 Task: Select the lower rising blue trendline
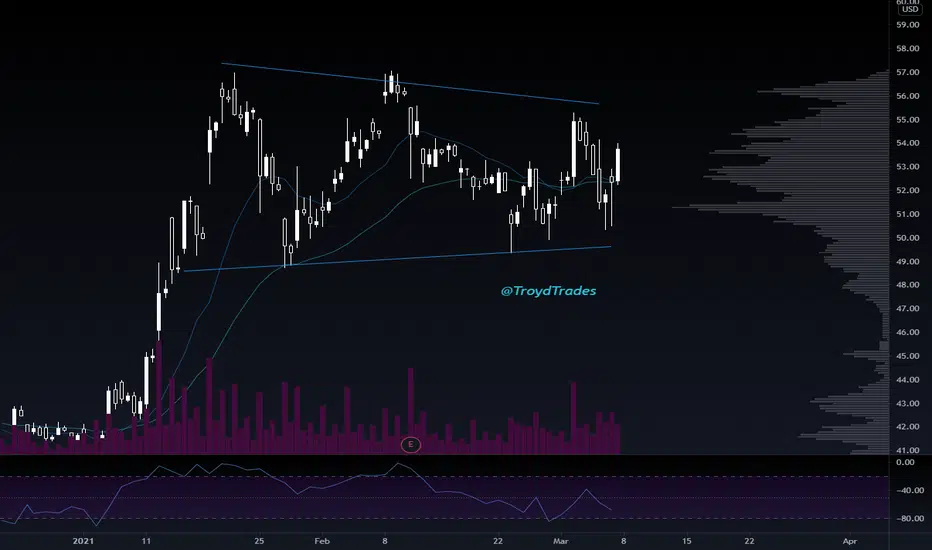point(397,259)
